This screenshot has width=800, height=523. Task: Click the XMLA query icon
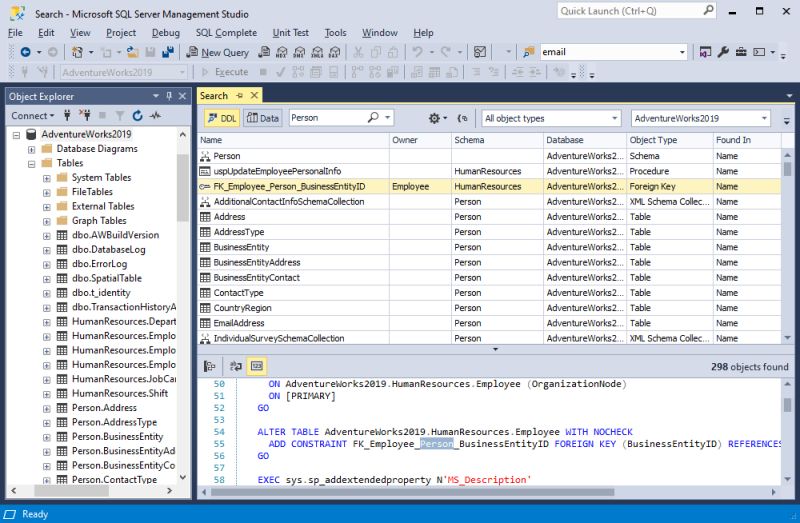coord(317,52)
